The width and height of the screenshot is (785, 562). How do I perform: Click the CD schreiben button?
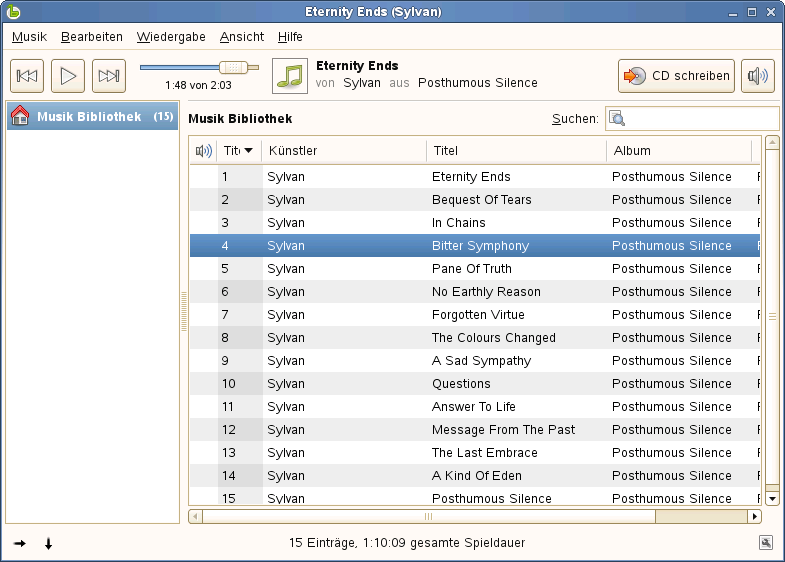676,76
